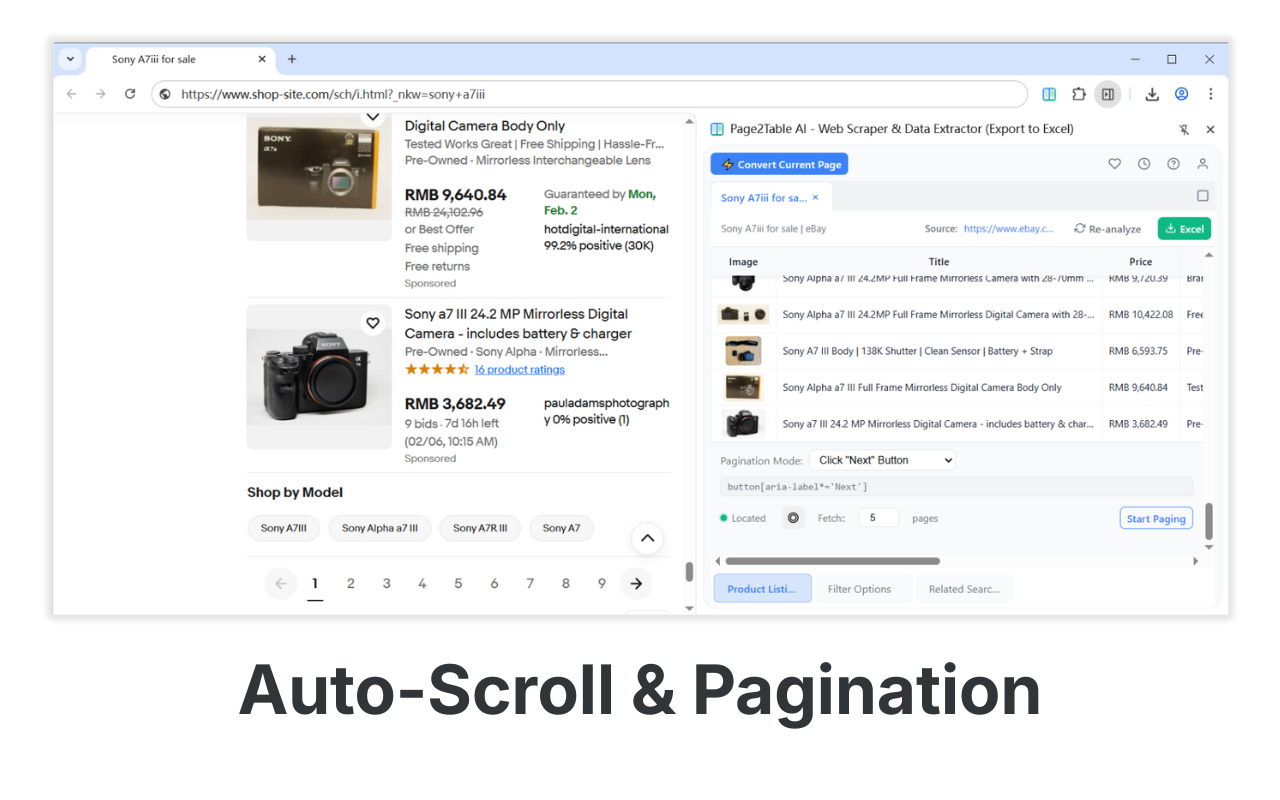Open the browser three-dot menu
This screenshot has height=800, width=1280.
click(x=1210, y=94)
